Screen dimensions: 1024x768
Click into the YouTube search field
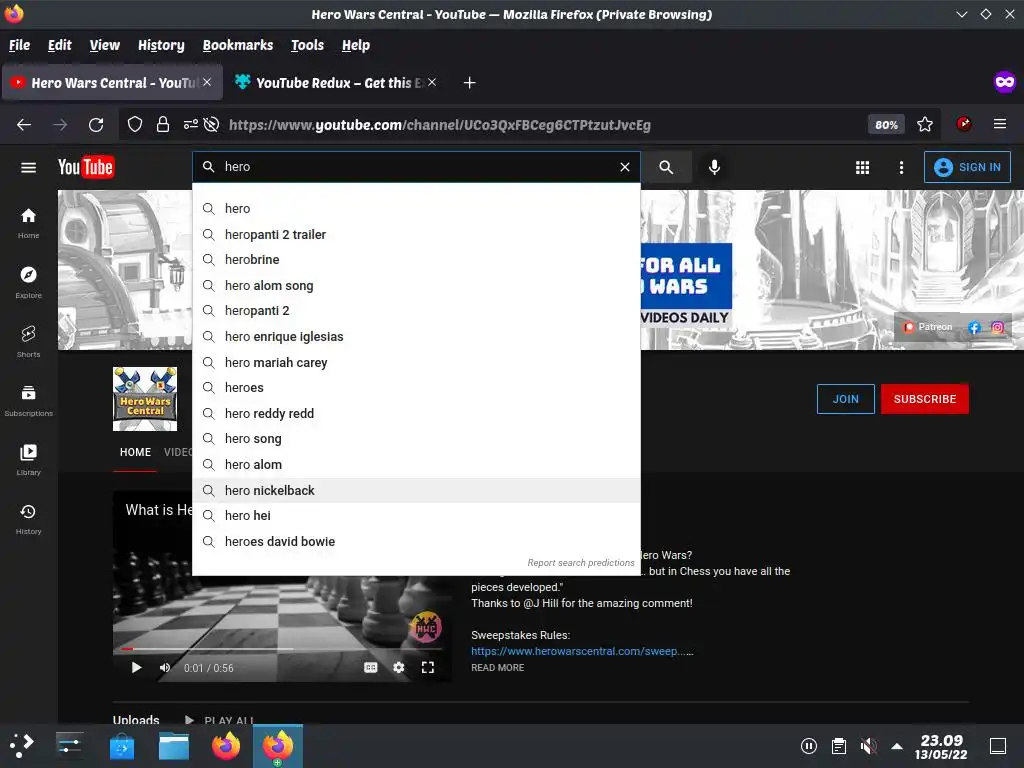pos(418,167)
